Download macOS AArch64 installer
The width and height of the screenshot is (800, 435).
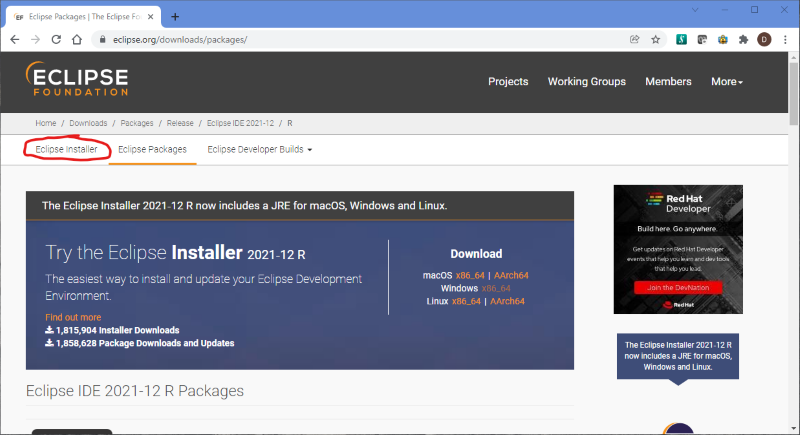[511, 275]
